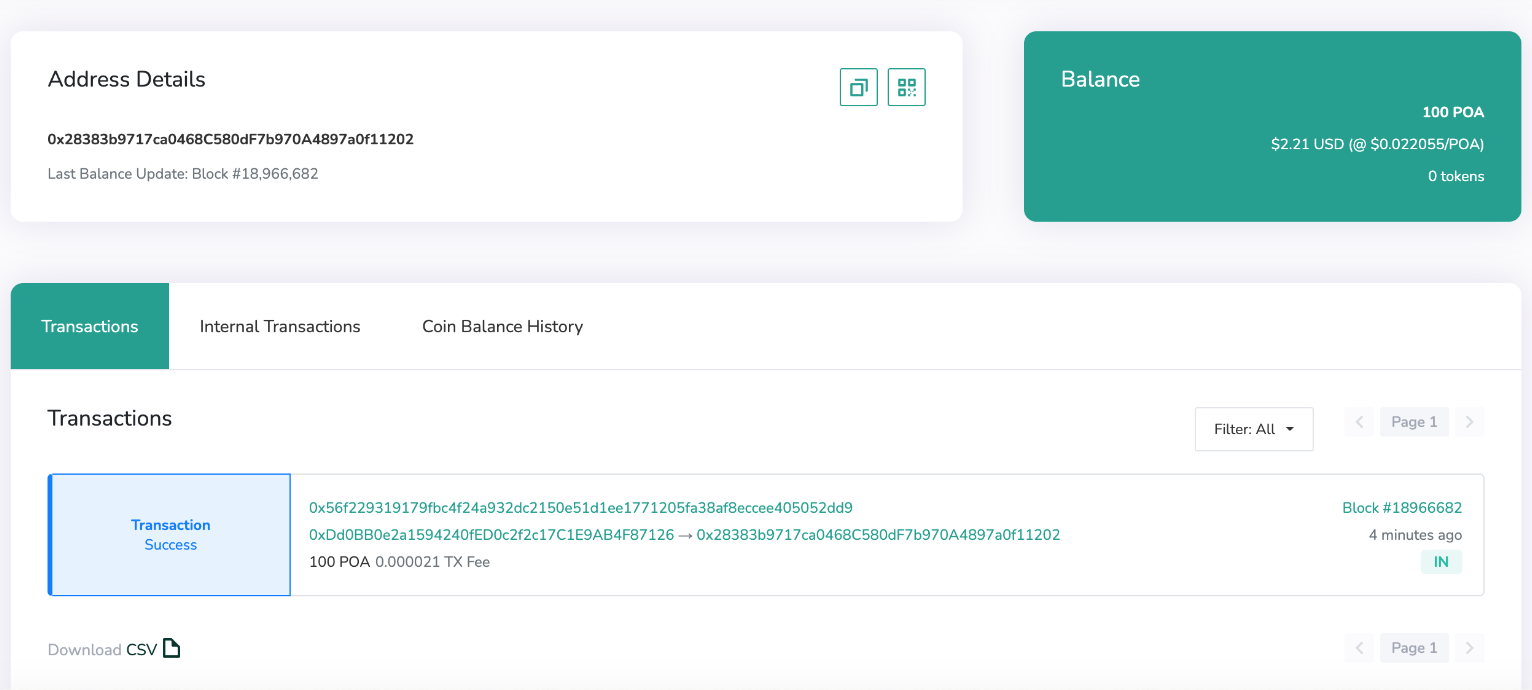Open the Filter: All dropdown
The height and width of the screenshot is (690, 1532).
tap(1254, 429)
